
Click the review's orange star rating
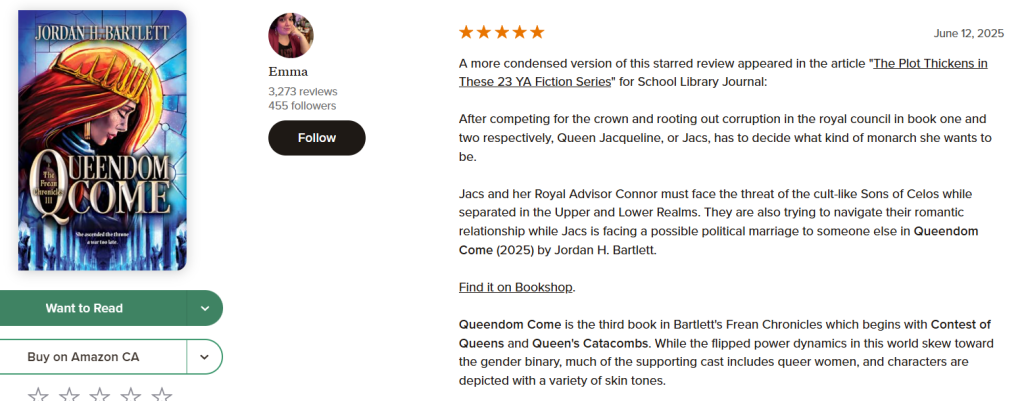[501, 32]
